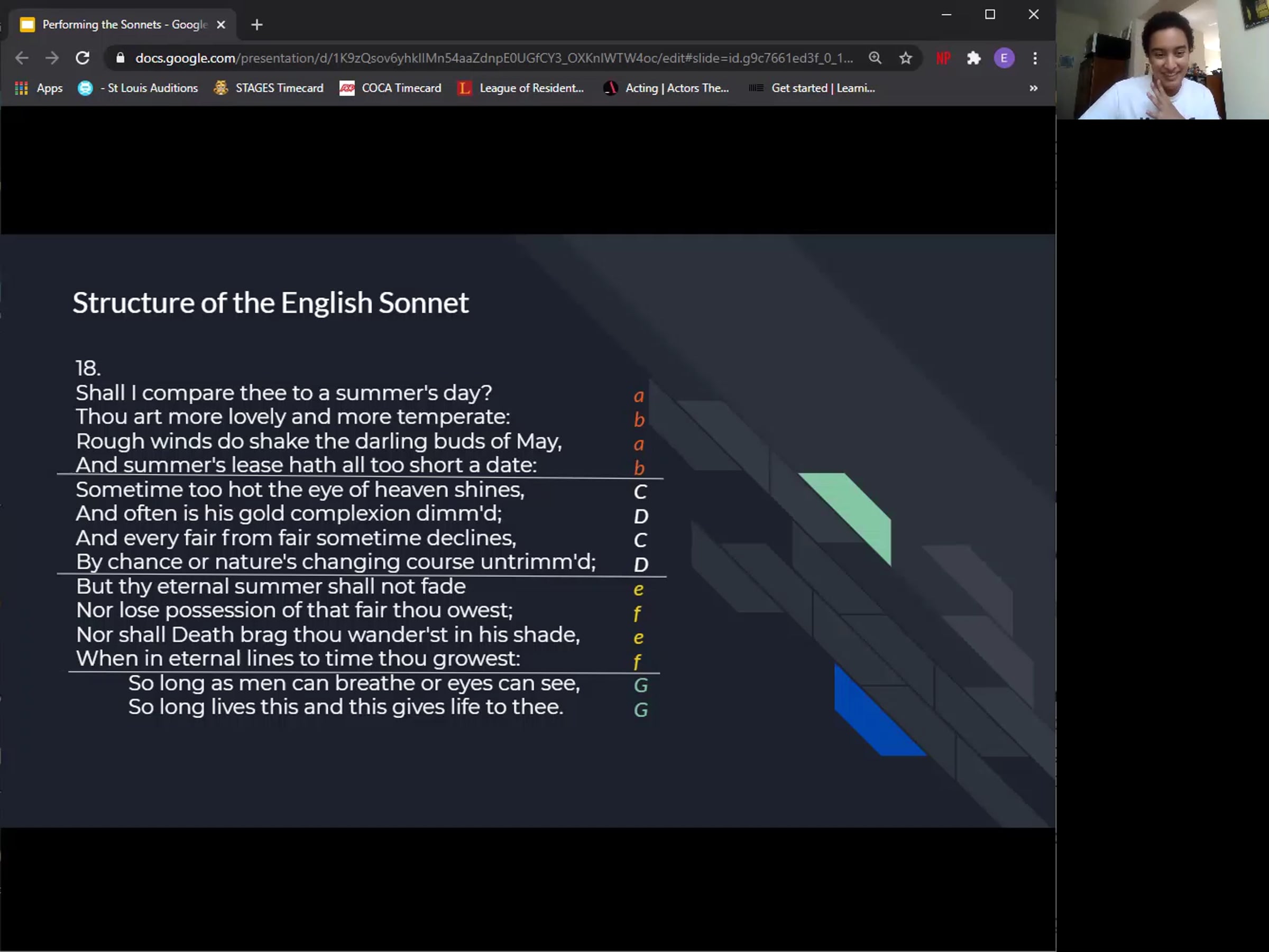Open the zoom magnifier in address bar
1269x952 pixels.
[875, 58]
